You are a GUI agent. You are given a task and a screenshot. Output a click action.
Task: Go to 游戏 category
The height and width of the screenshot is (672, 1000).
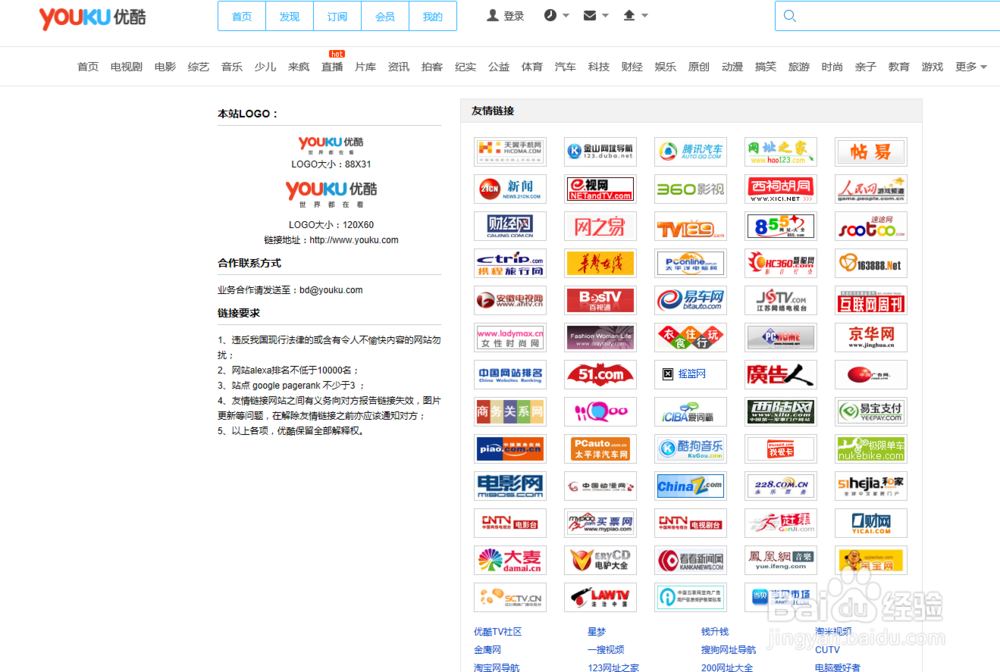pos(932,66)
